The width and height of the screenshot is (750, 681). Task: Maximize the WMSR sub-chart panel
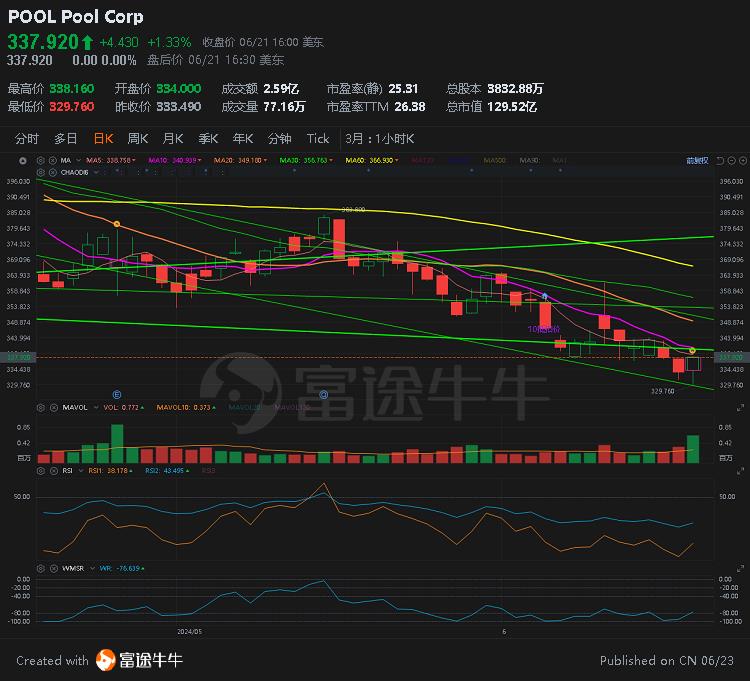[x=740, y=568]
